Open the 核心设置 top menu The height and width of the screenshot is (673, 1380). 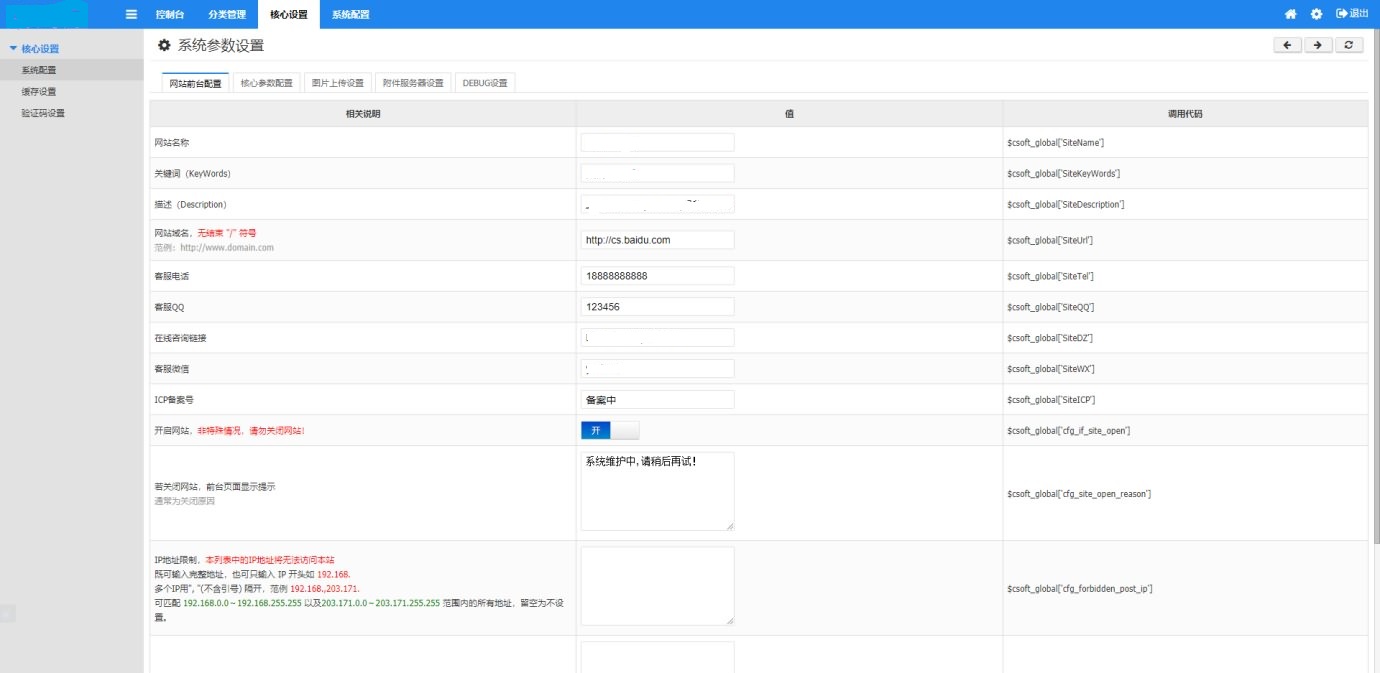[289, 14]
